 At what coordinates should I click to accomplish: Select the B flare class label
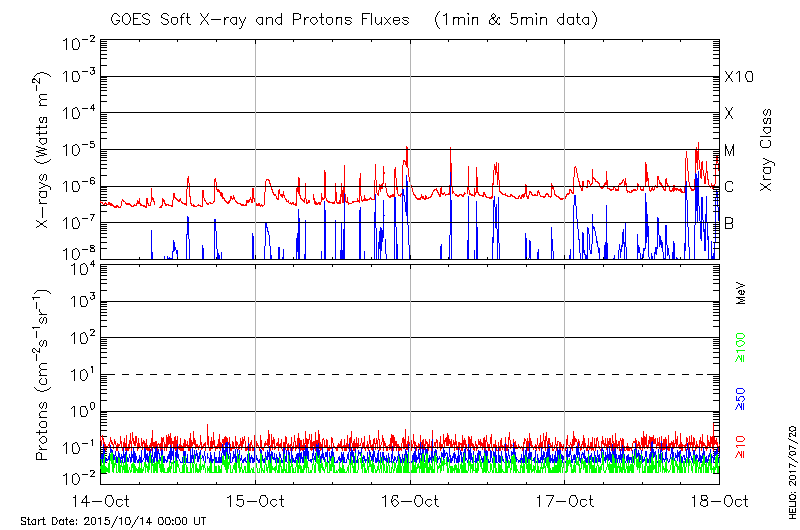[x=729, y=223]
